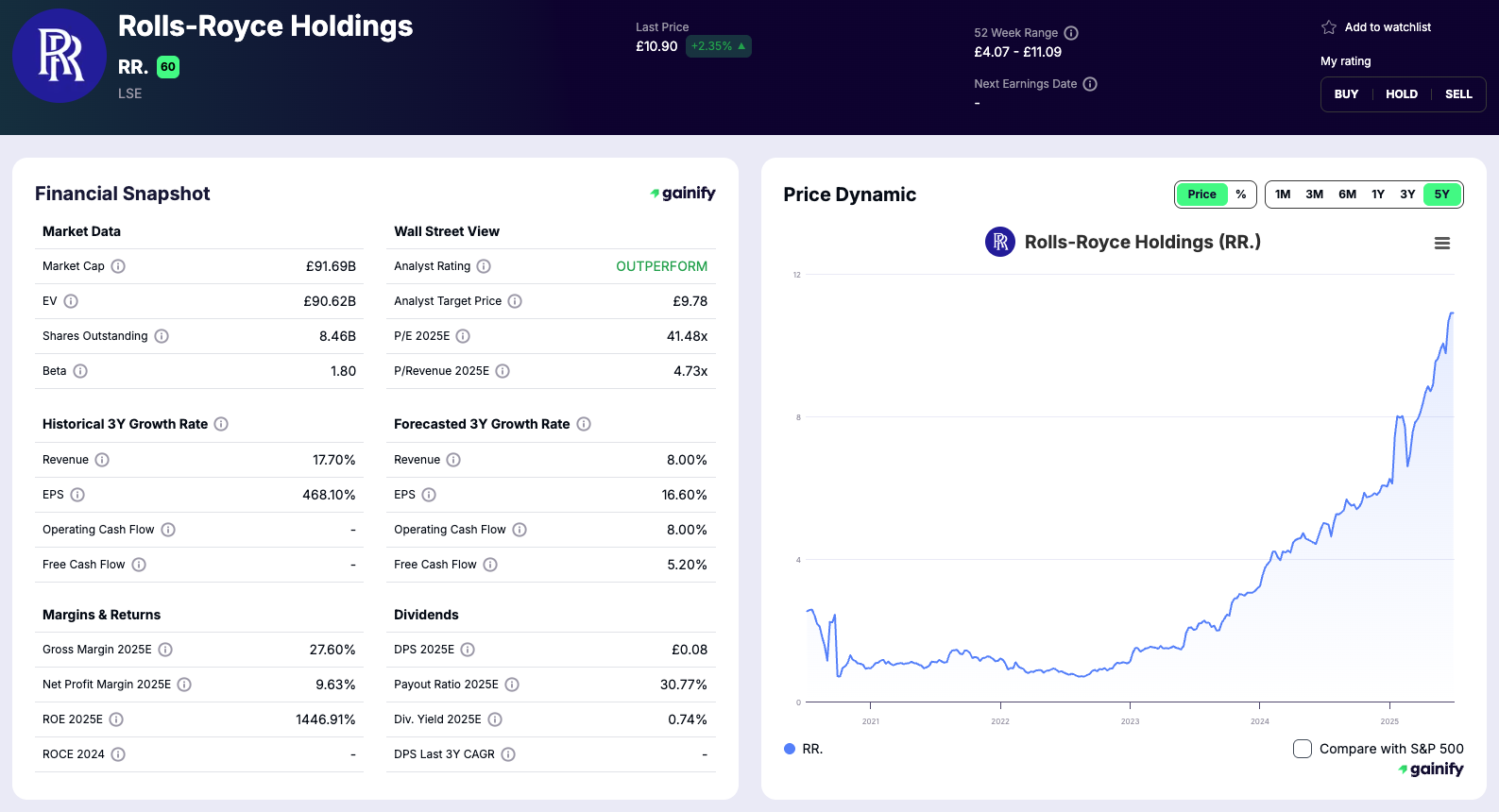
Task: Toggle the RR. series legend item
Action: point(804,749)
